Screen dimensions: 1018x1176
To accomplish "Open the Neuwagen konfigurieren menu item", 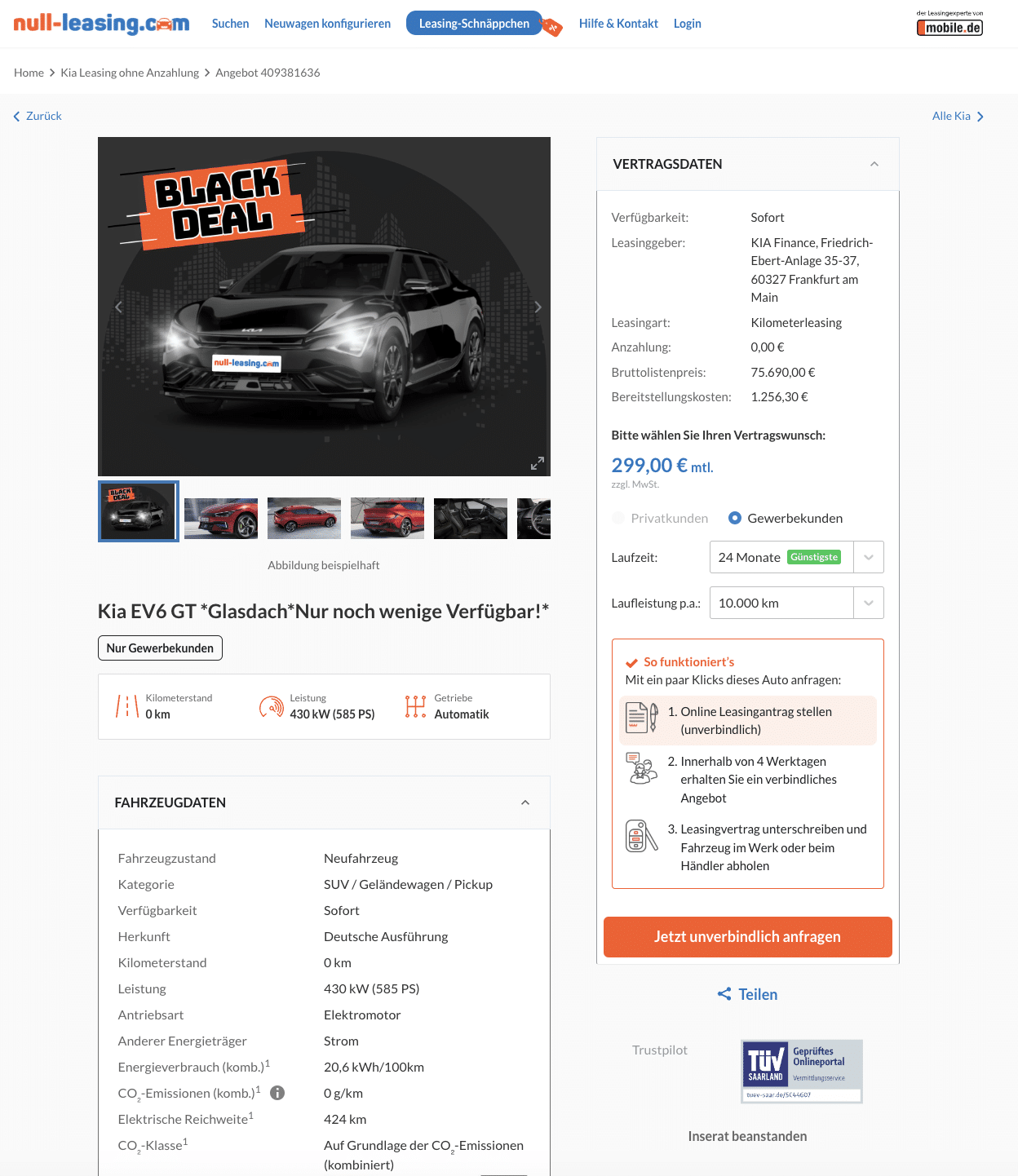I will pos(327,24).
